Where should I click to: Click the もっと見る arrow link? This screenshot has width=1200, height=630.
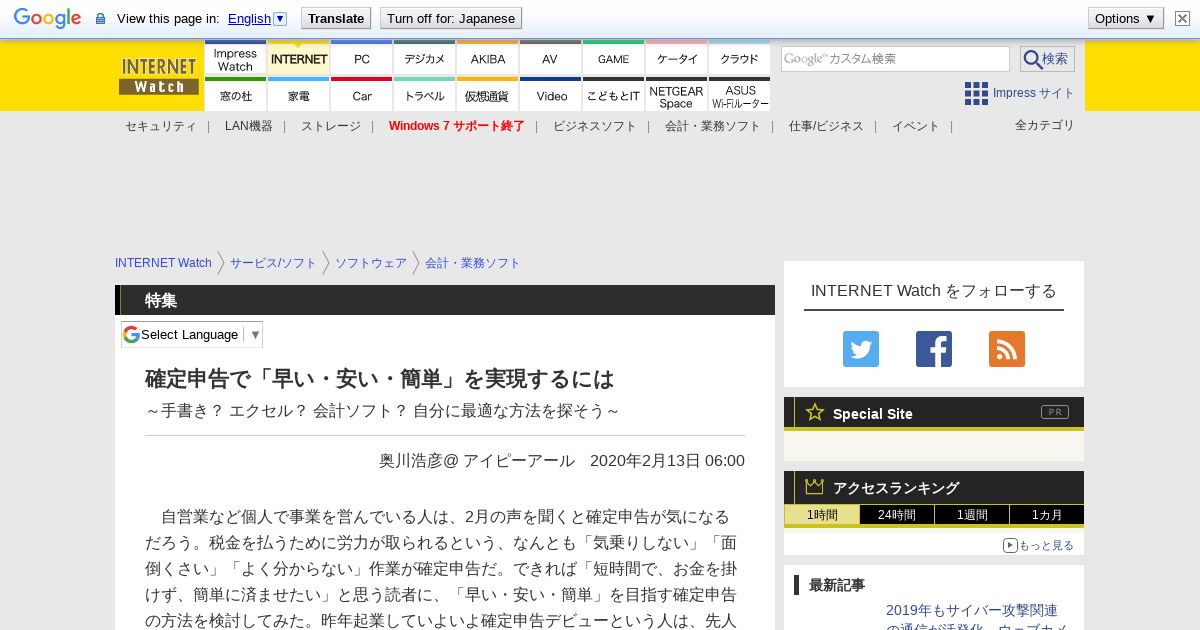1038,545
